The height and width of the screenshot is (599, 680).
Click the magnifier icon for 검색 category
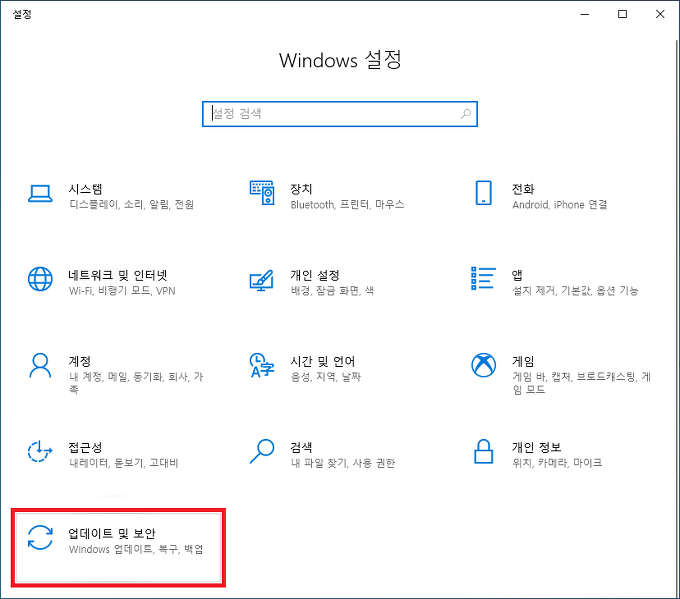pos(262,452)
